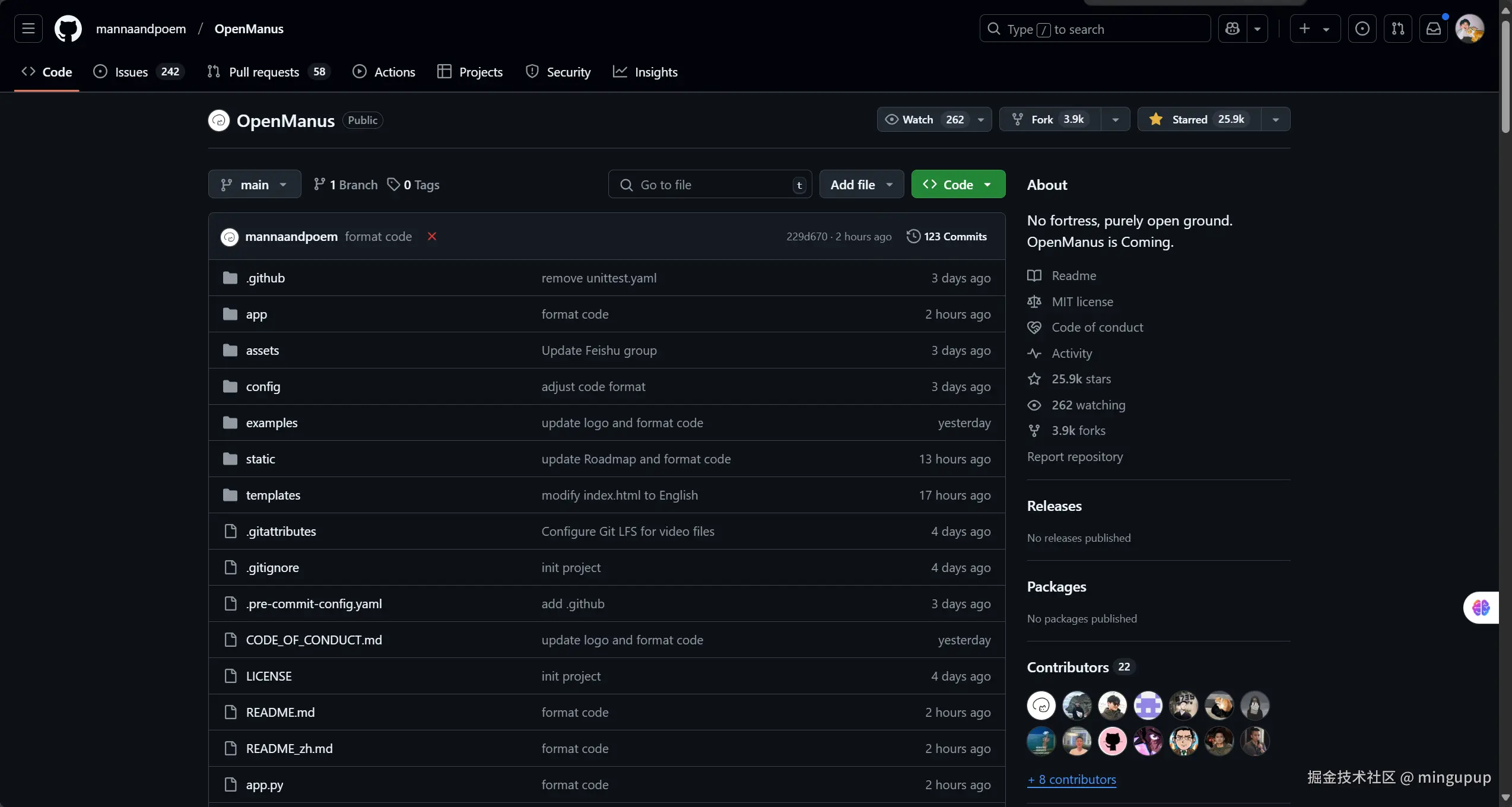This screenshot has height=807, width=1512.
Task: Click the GitHub logo home icon
Action: (68, 28)
